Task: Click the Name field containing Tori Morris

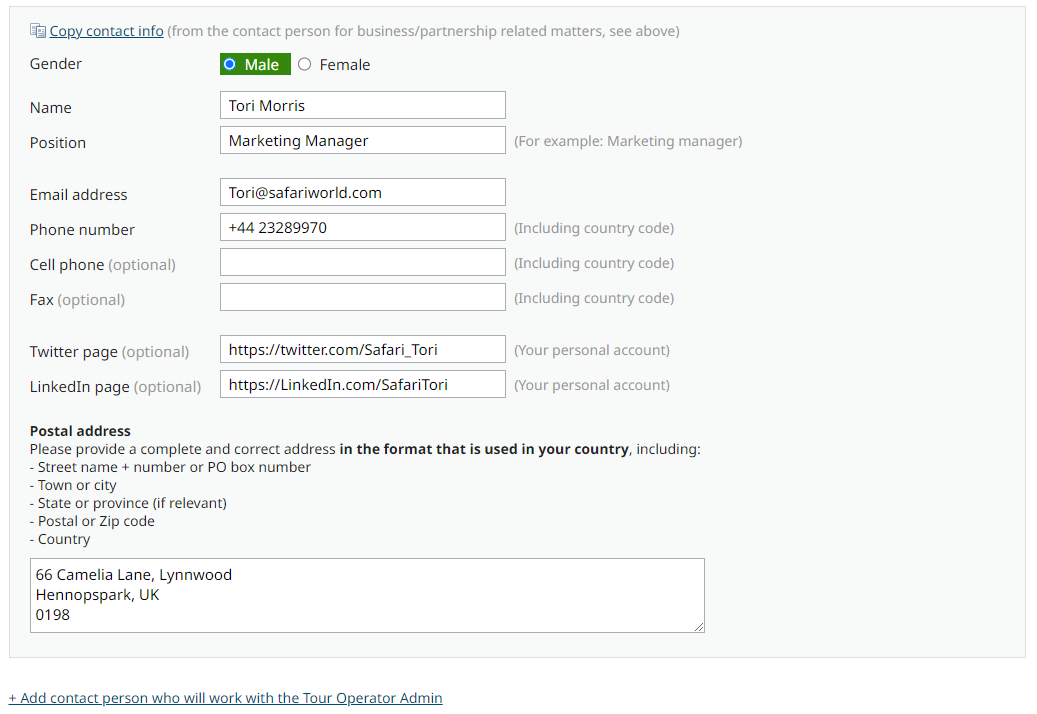Action: tap(362, 105)
